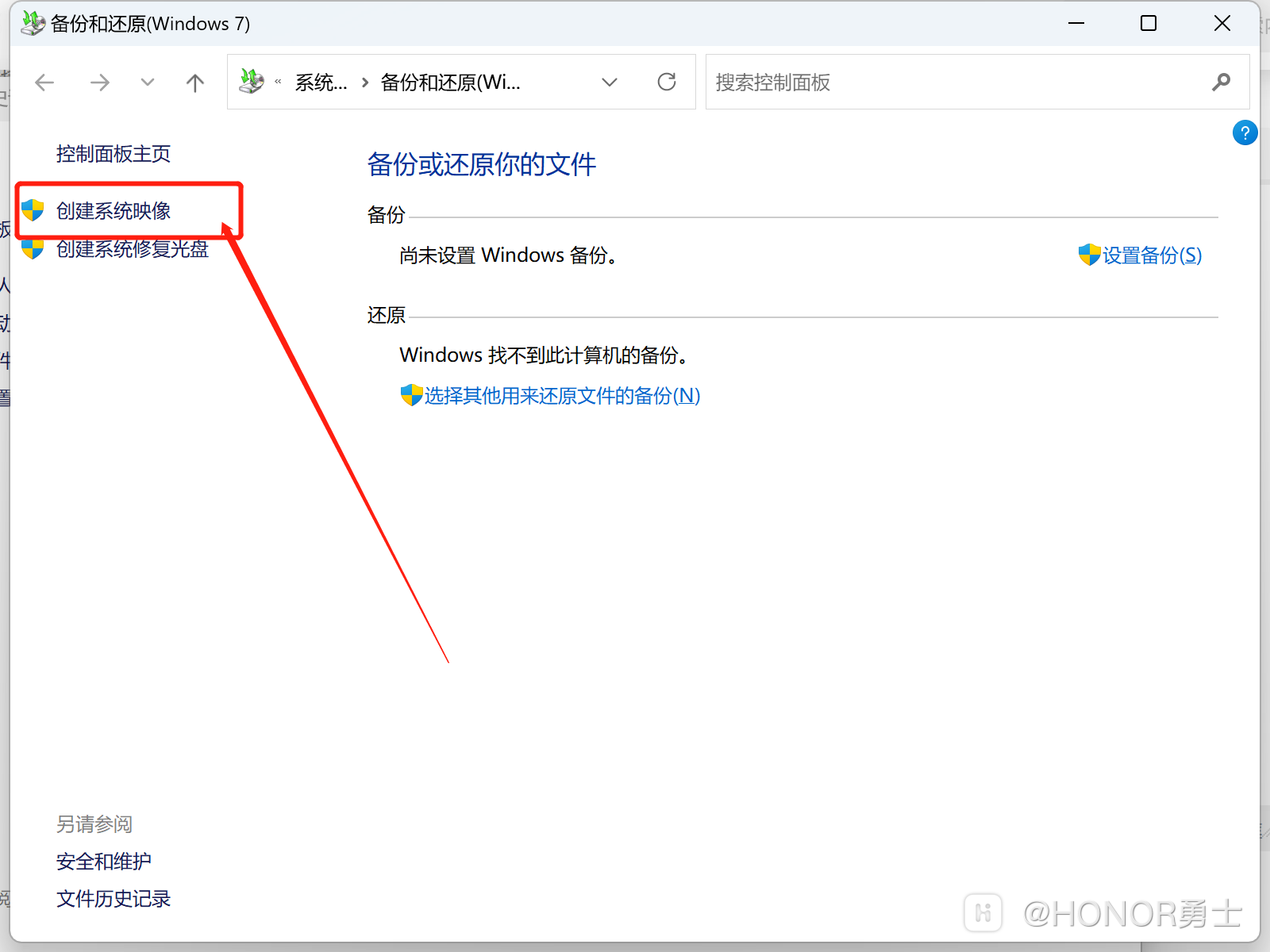Image resolution: width=1270 pixels, height=952 pixels.
Task: Expand the address bar dropdown chevron
Action: (610, 82)
